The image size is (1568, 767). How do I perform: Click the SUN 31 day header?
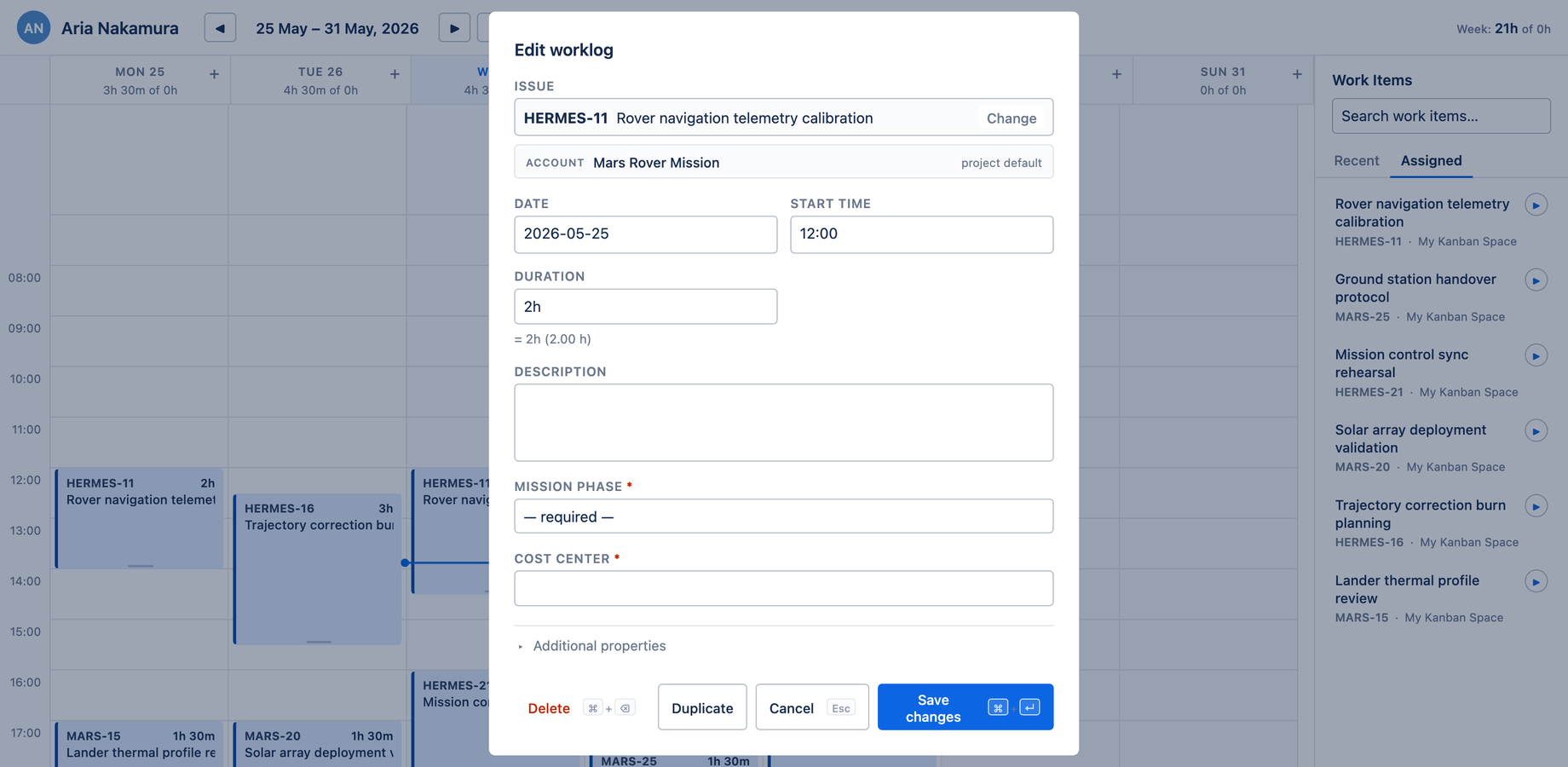[x=1223, y=80]
